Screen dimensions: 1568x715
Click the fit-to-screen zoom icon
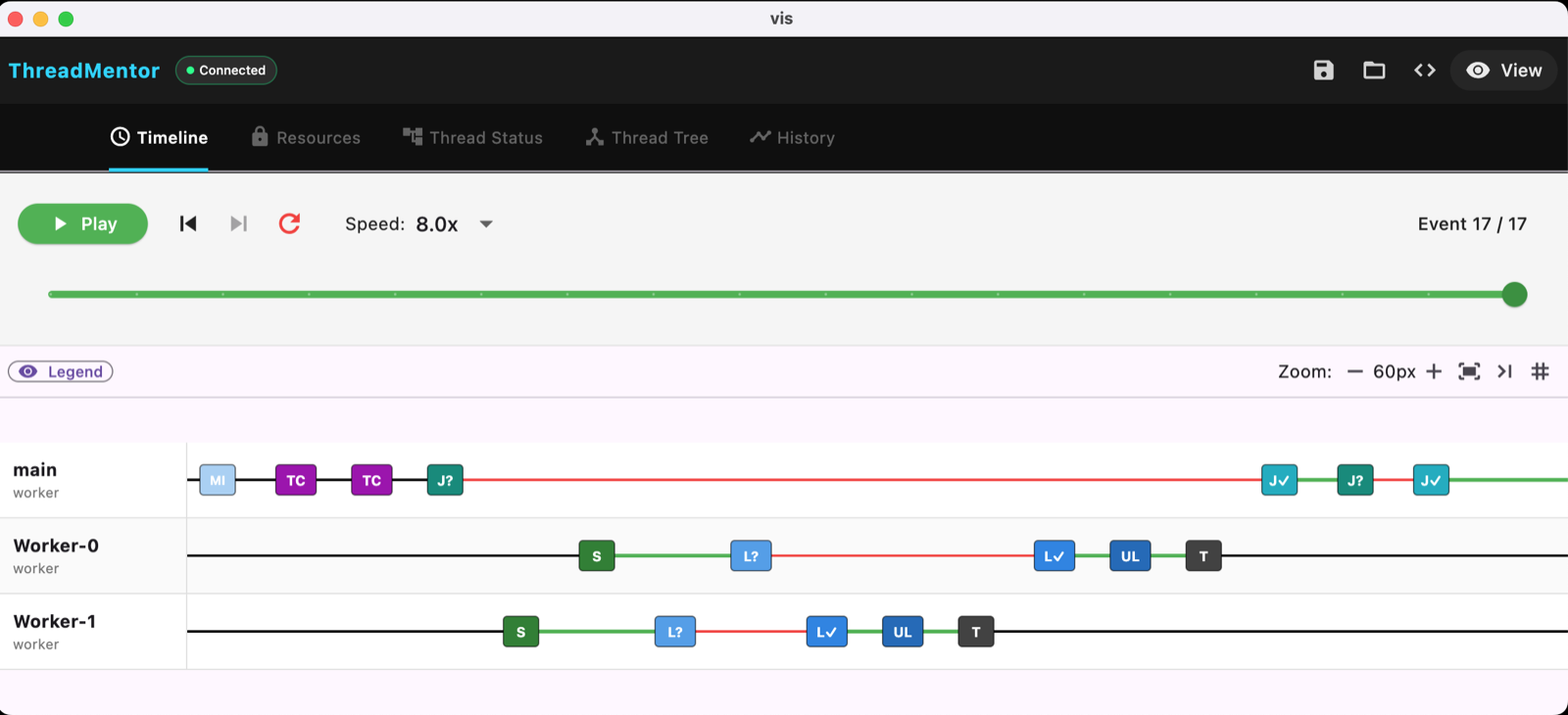[1469, 371]
